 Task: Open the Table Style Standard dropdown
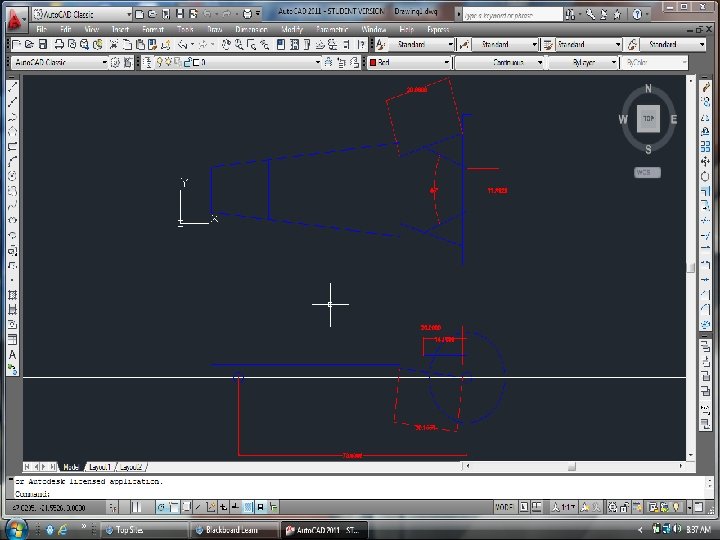click(x=589, y=45)
